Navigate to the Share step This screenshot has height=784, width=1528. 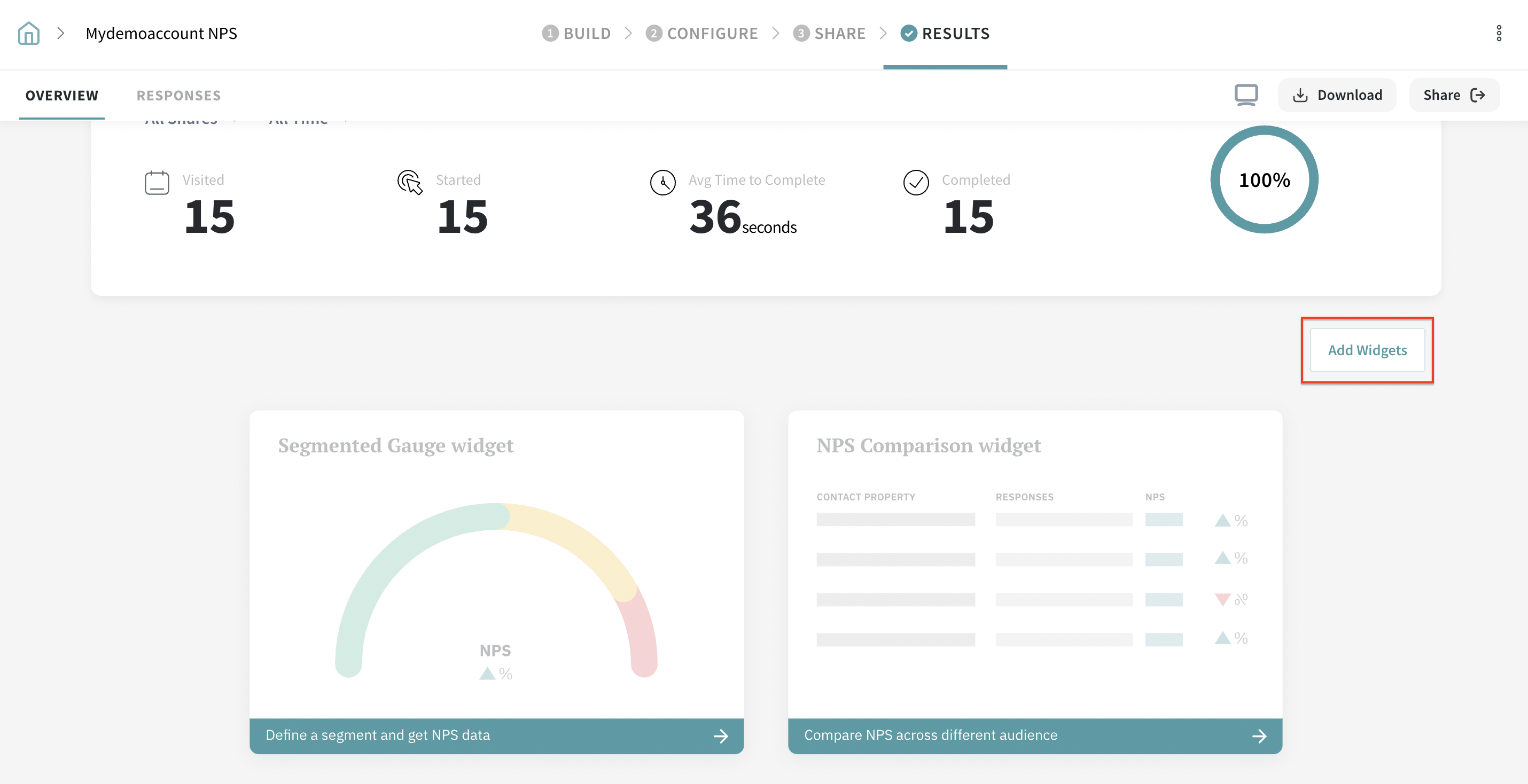click(829, 33)
